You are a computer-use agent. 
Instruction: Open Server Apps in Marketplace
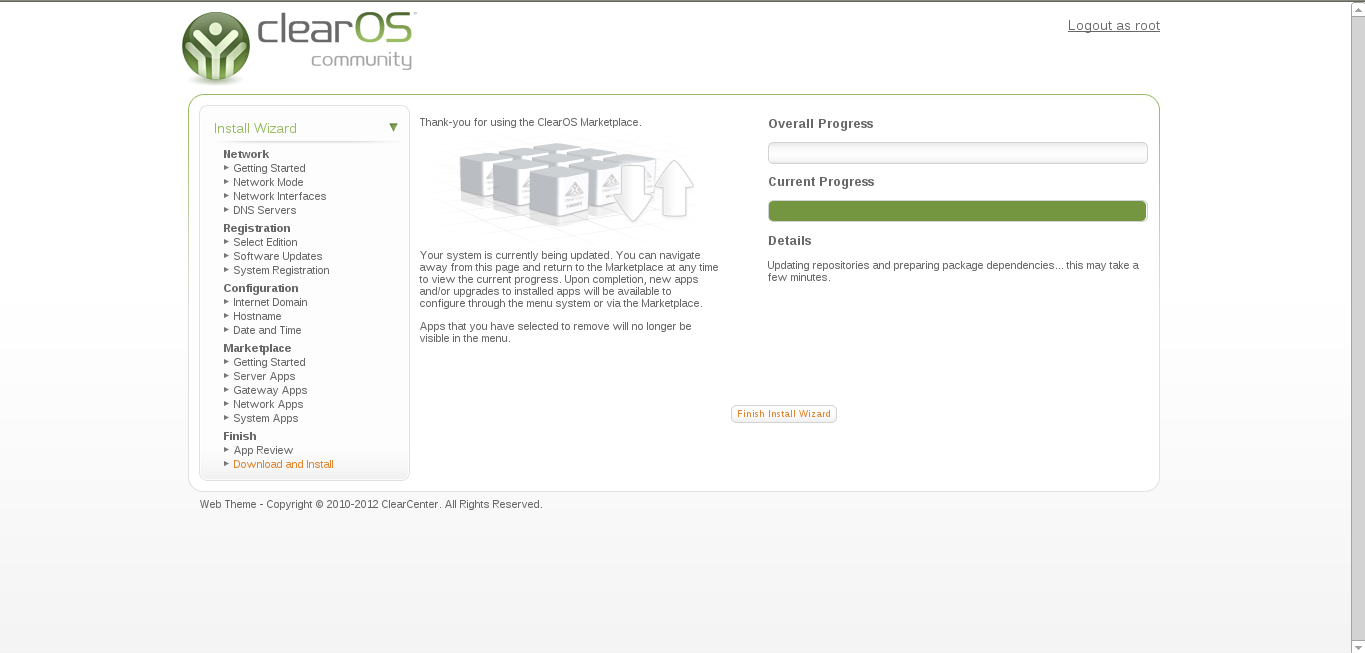coord(264,376)
